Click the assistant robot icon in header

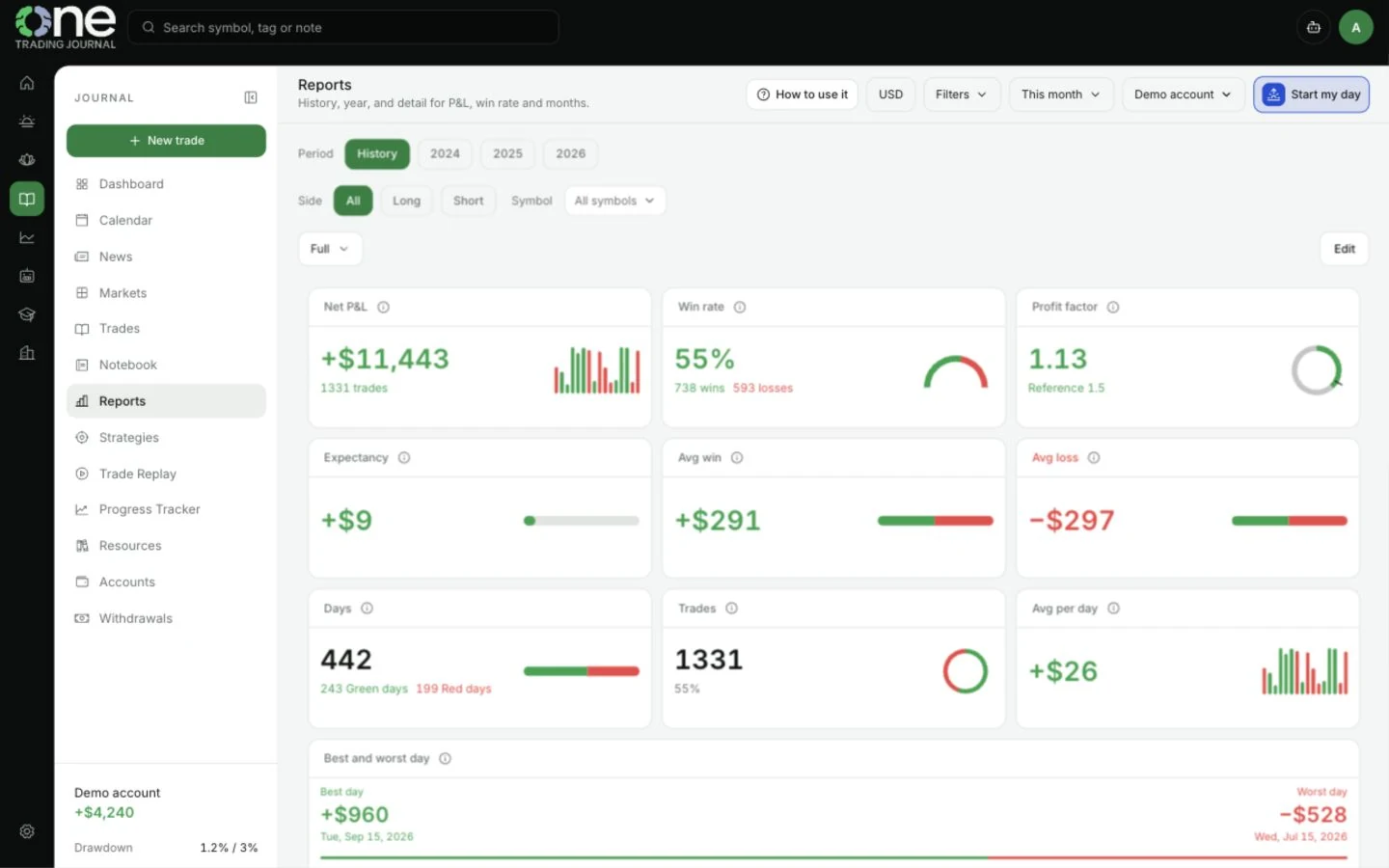pos(1314,27)
